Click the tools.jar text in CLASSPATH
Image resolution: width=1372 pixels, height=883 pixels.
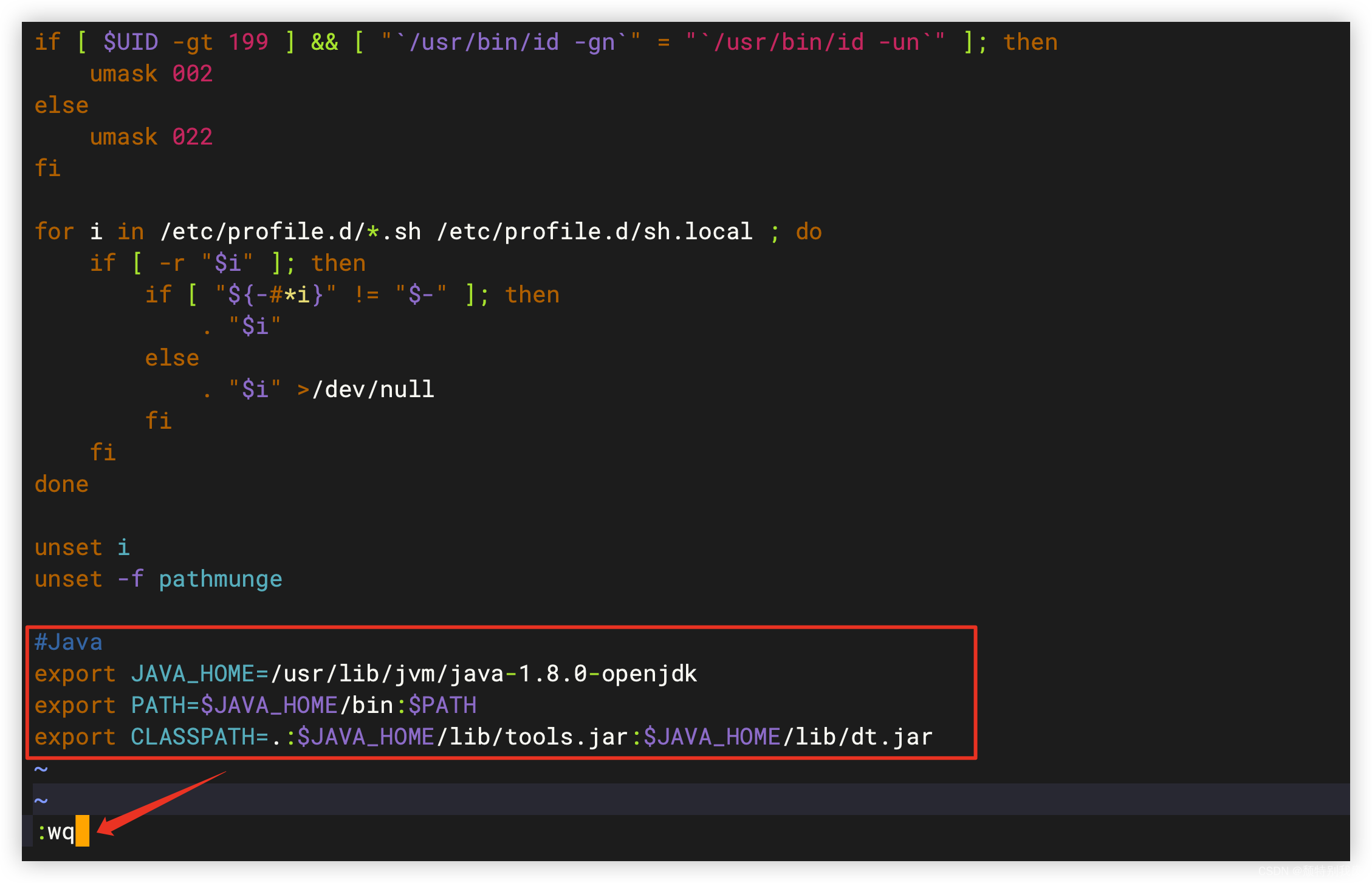pyautogui.click(x=565, y=737)
